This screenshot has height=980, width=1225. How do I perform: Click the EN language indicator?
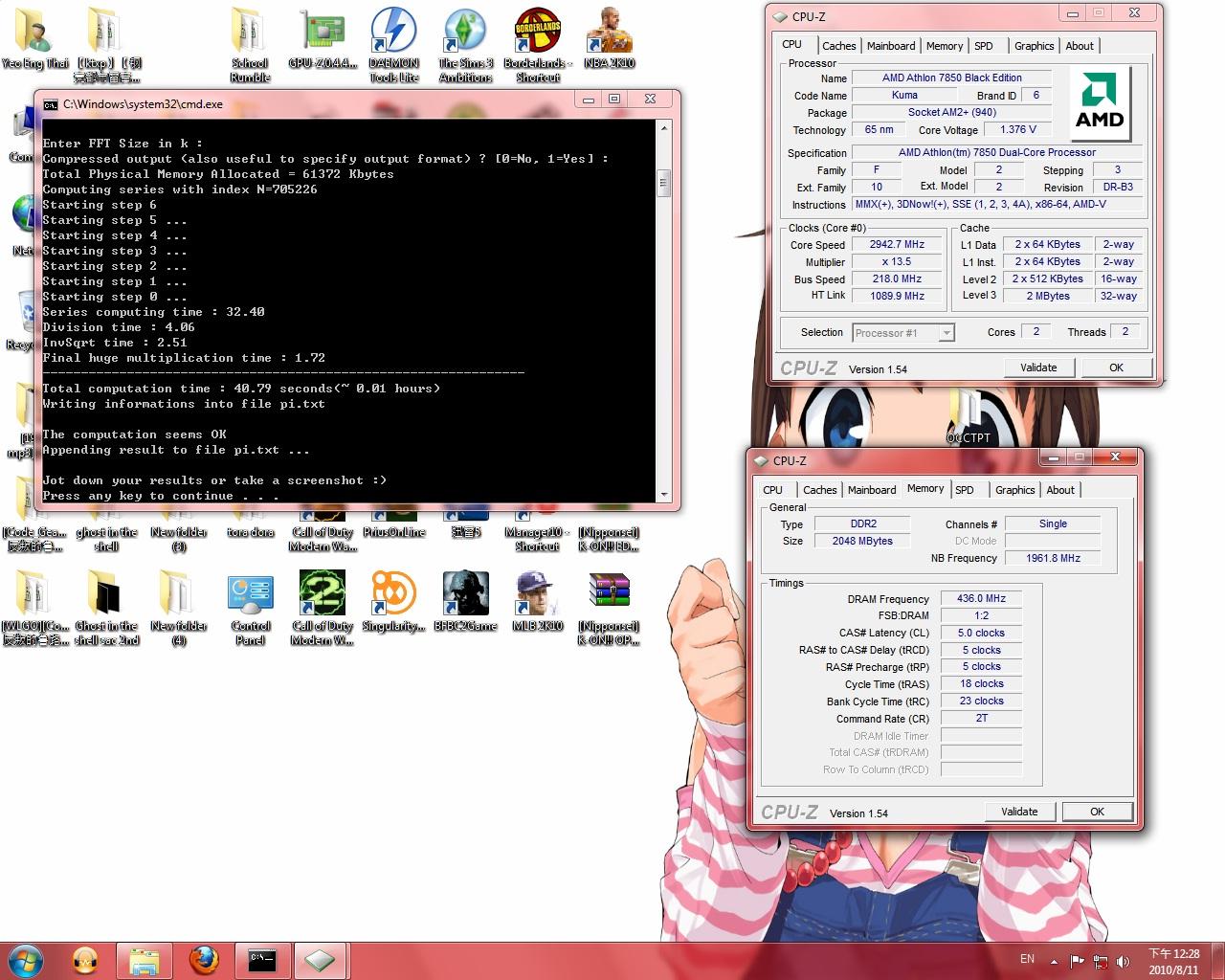[1027, 959]
